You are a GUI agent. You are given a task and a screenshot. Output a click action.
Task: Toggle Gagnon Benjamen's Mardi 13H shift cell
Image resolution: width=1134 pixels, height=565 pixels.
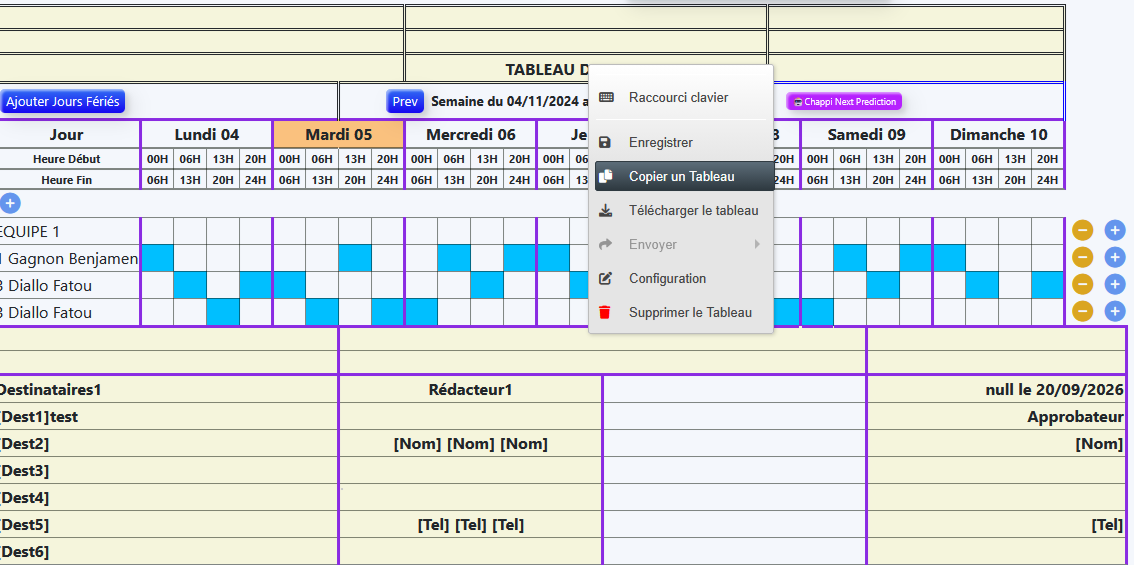[x=355, y=258]
